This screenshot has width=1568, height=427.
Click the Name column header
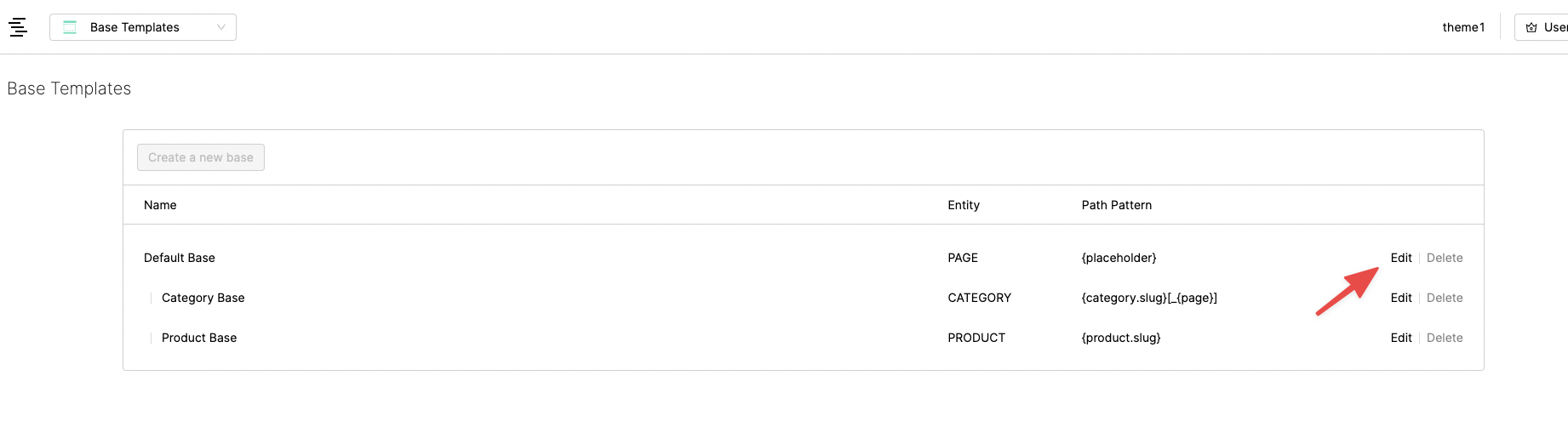point(160,205)
